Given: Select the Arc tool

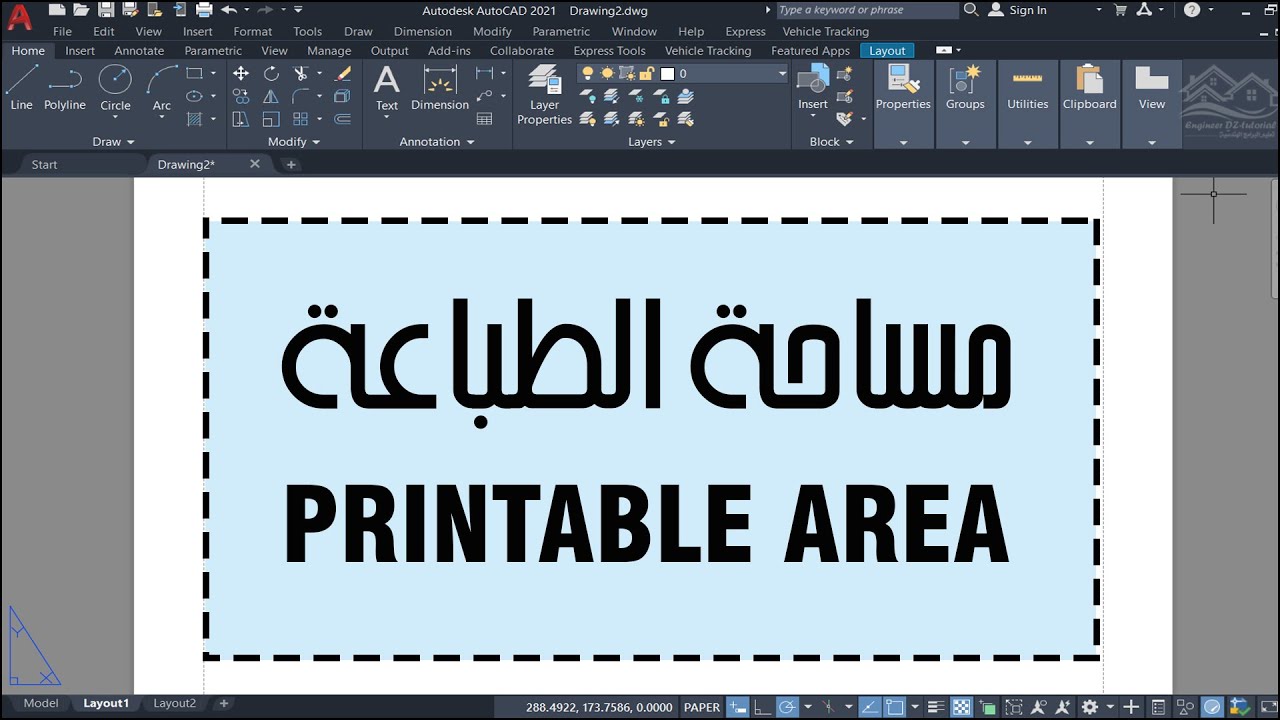Looking at the screenshot, I should click(x=162, y=88).
